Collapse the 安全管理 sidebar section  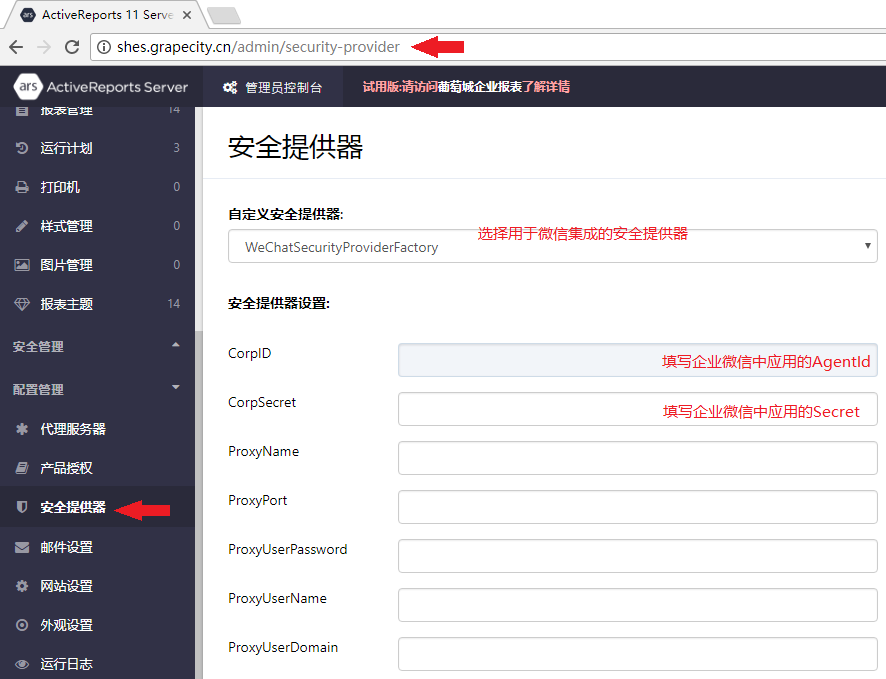pos(176,346)
